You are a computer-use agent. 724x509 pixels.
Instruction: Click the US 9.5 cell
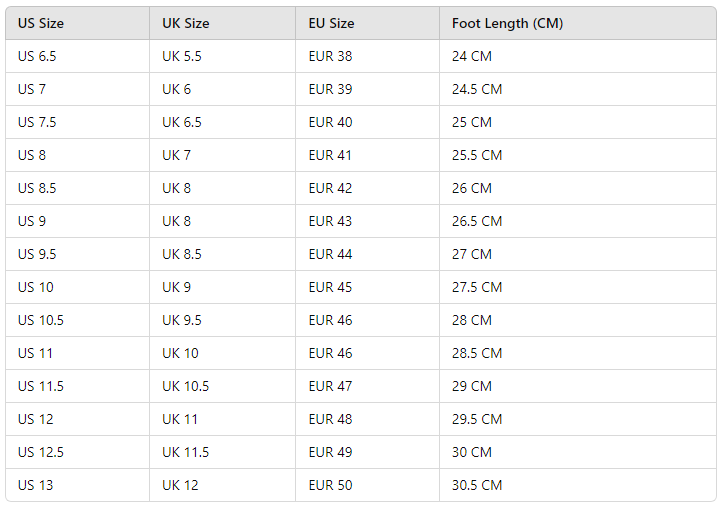(x=37, y=254)
